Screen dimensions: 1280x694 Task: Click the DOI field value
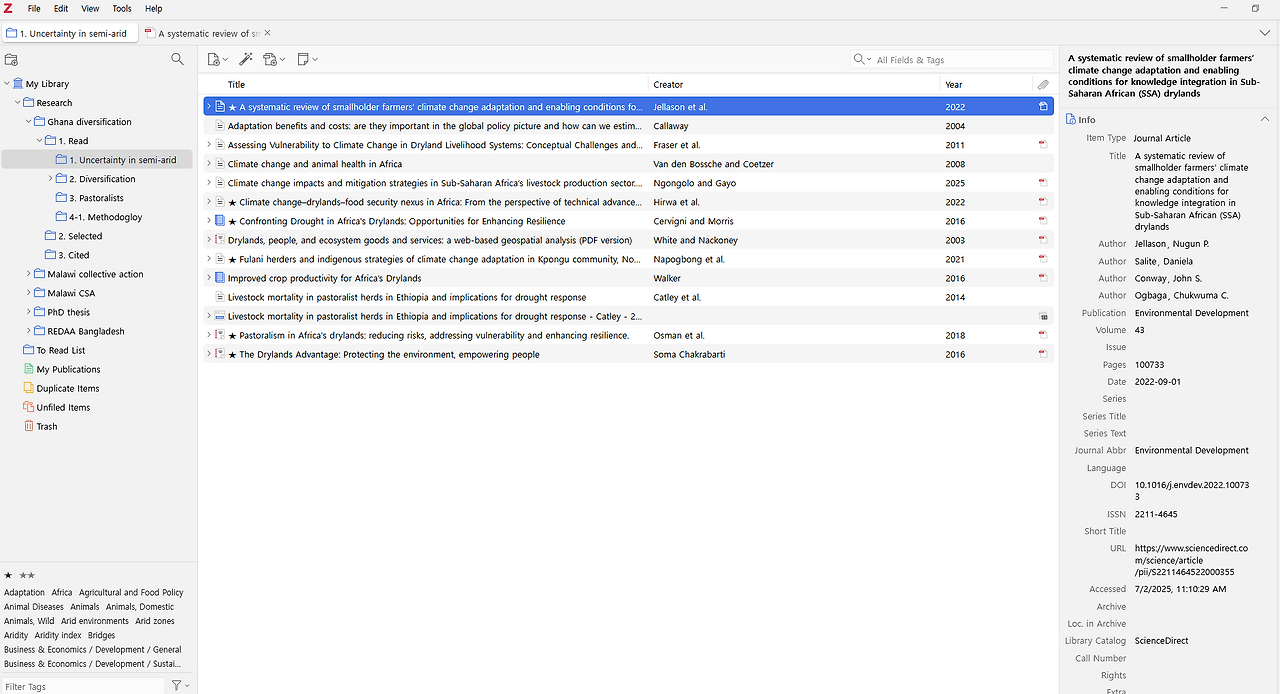[1191, 490]
